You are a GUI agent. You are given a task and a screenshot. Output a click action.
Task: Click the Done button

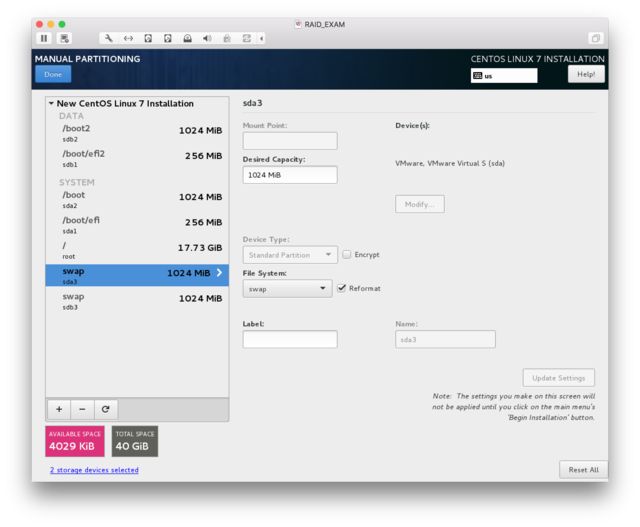(53, 74)
